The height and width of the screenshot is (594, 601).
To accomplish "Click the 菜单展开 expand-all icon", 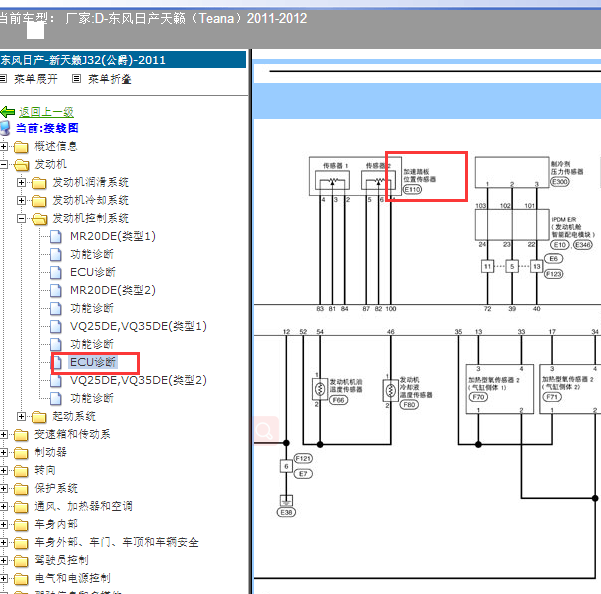I will pyautogui.click(x=3, y=79).
